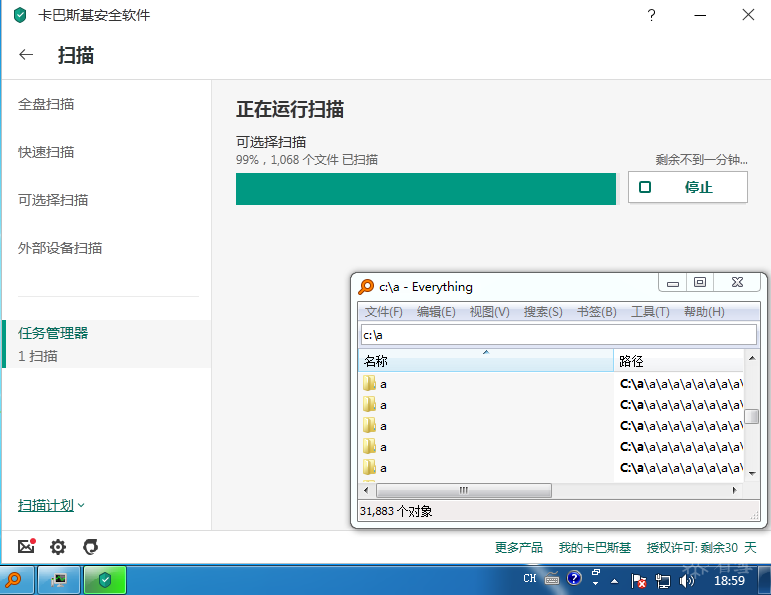Minimize the Kaspersky window

tap(700, 15)
